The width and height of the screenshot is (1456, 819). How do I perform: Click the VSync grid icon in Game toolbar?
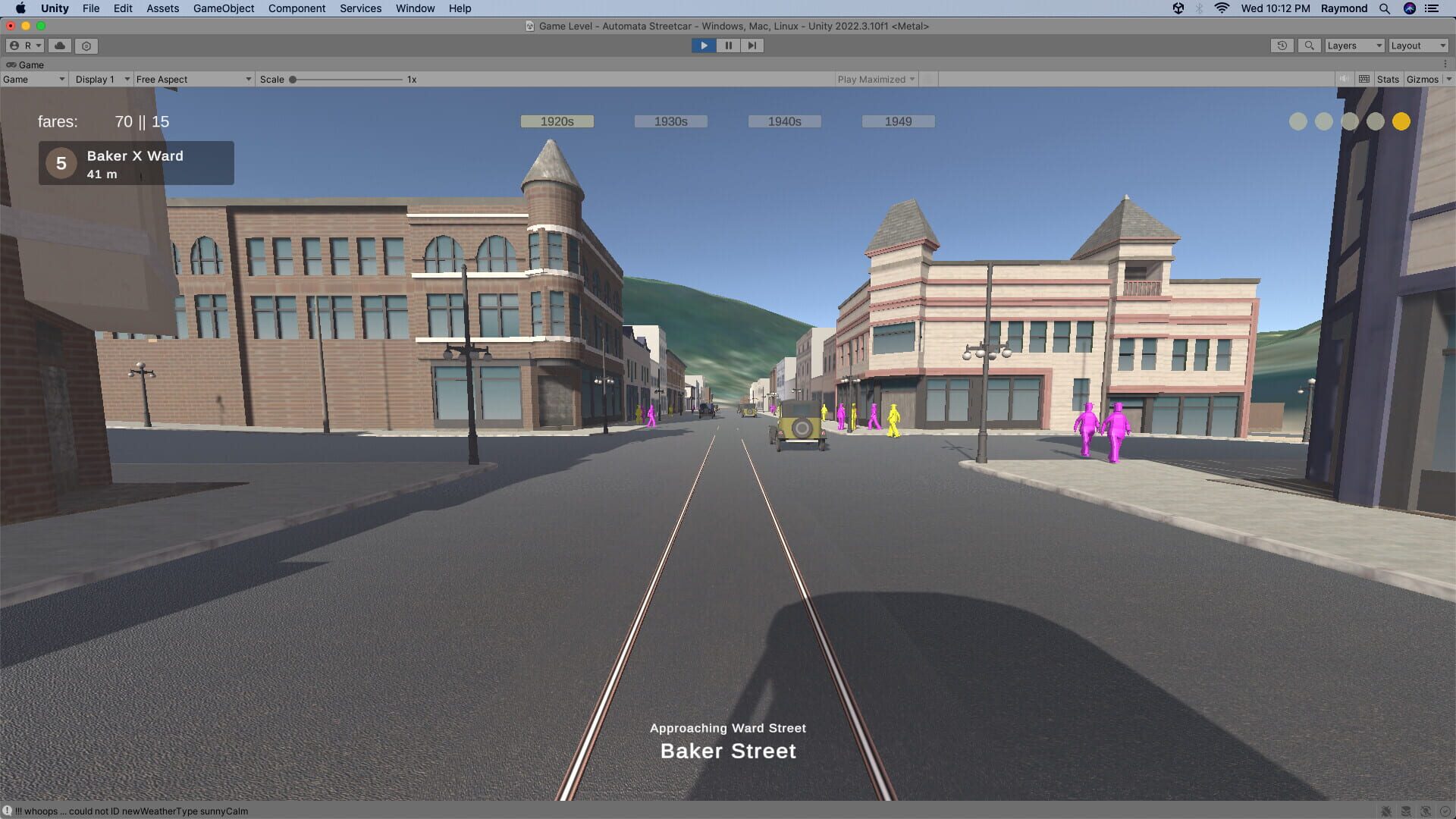1363,79
